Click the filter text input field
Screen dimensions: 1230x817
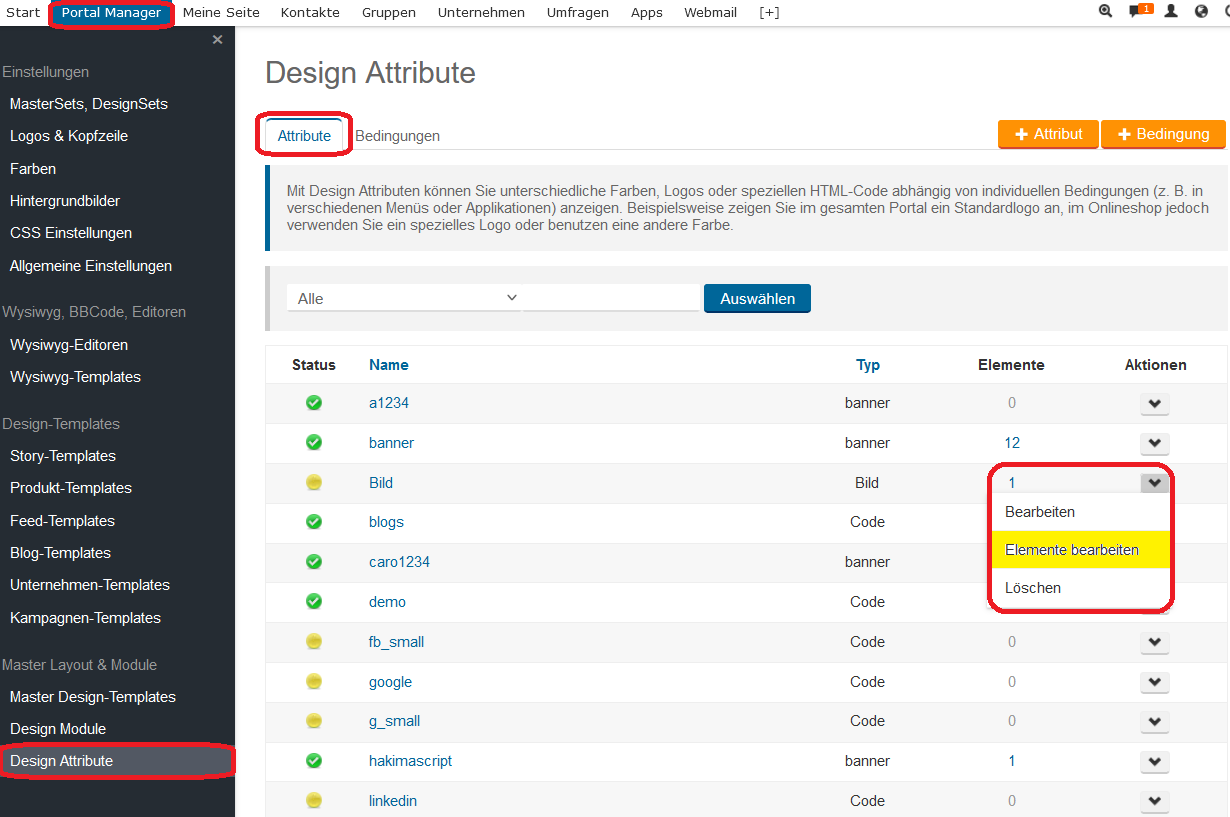coord(611,298)
